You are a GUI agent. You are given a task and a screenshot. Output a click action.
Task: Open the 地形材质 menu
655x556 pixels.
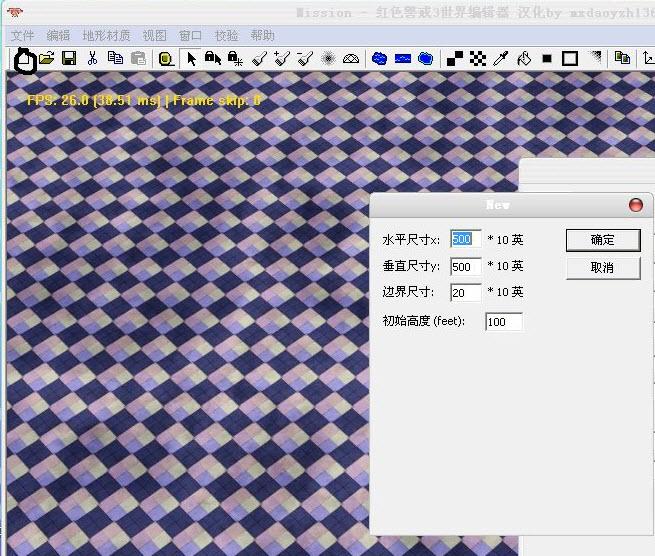point(106,35)
